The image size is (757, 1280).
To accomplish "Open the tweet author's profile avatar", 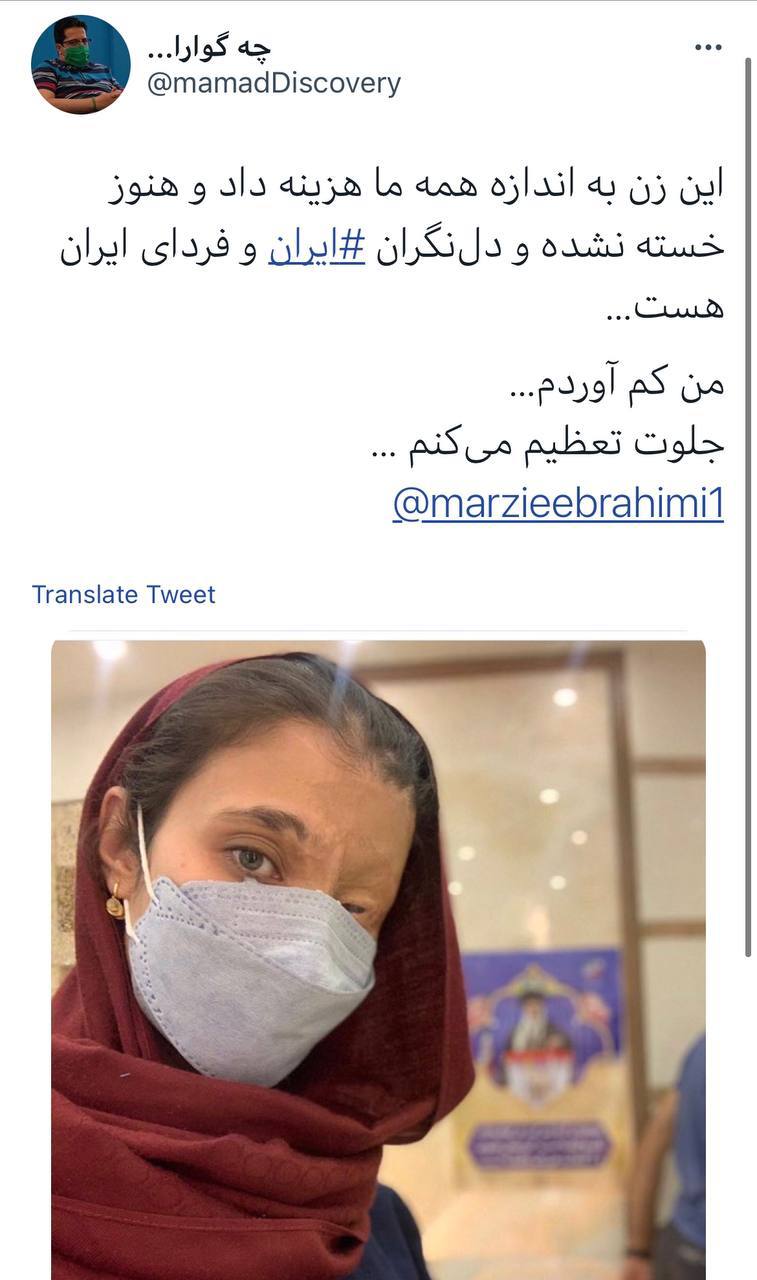I will tap(81, 65).
